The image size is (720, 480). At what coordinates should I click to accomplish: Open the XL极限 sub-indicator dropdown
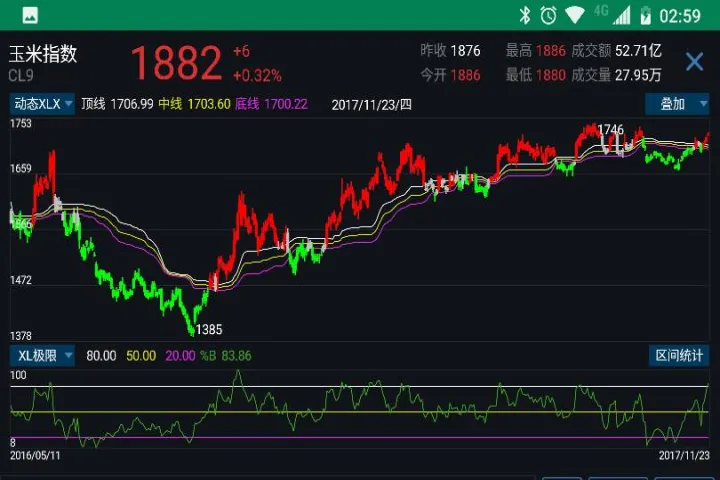[x=42, y=356]
